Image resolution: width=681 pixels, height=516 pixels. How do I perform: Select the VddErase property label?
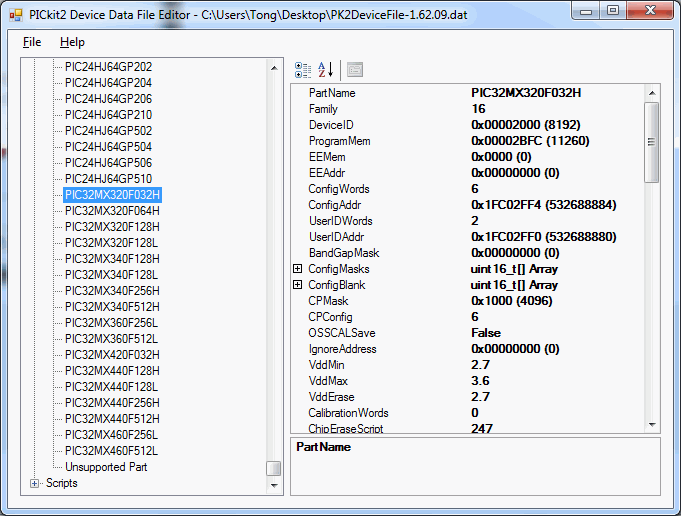pyautogui.click(x=331, y=397)
